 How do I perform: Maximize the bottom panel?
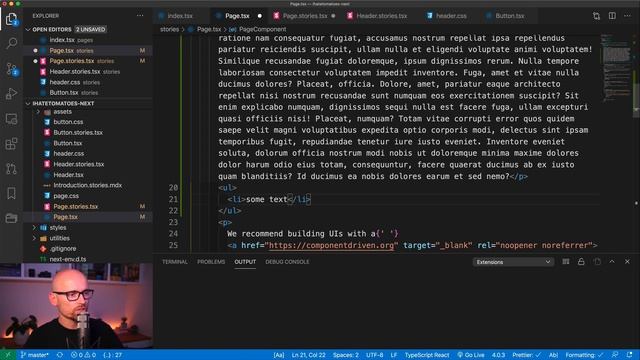tap(612, 262)
